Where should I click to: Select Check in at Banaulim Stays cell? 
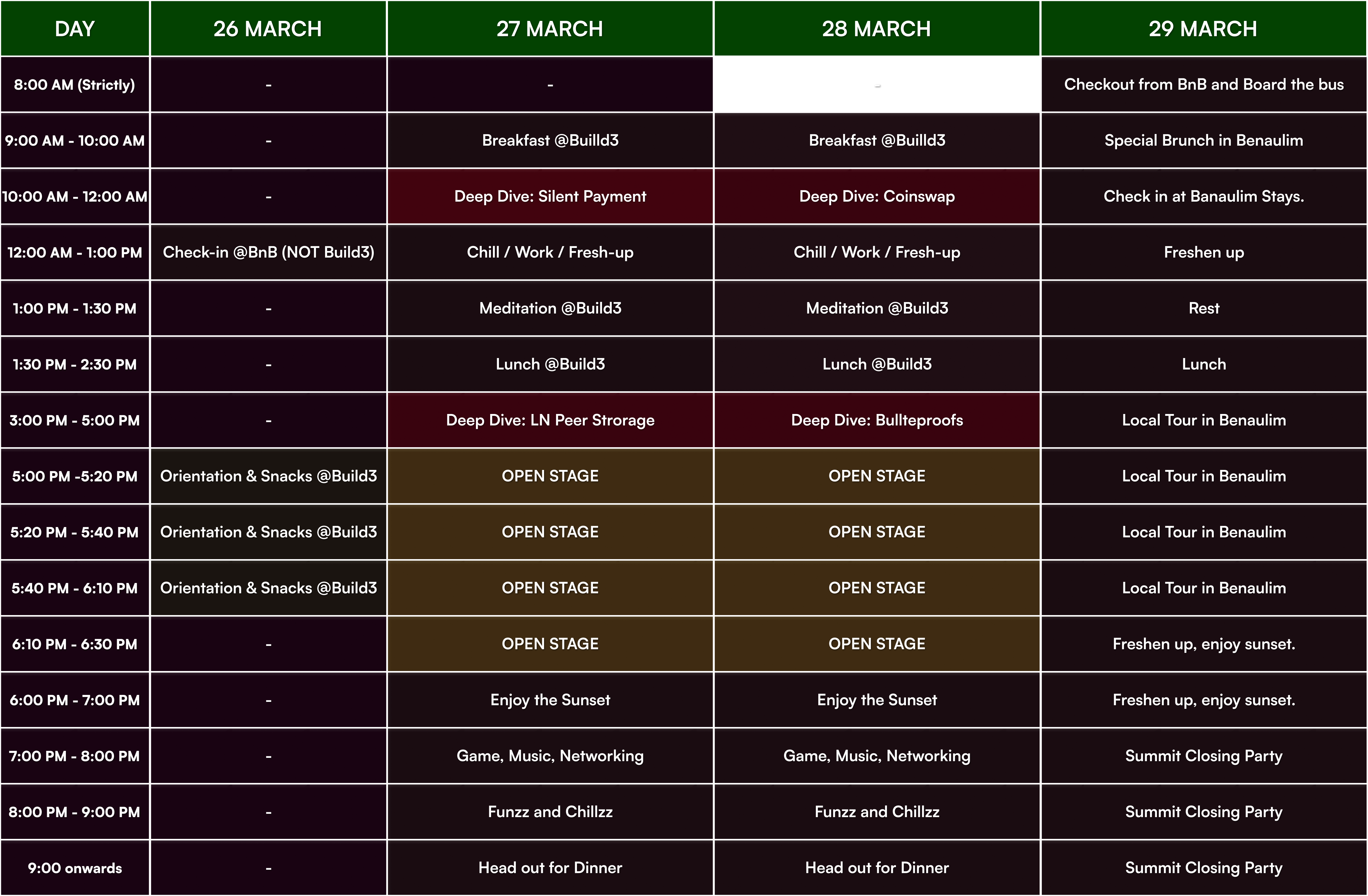(1204, 197)
